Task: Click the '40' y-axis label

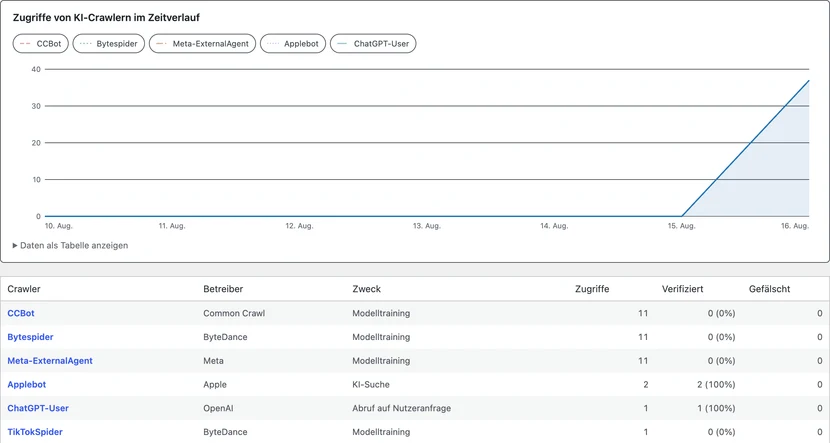Action: coord(36,69)
